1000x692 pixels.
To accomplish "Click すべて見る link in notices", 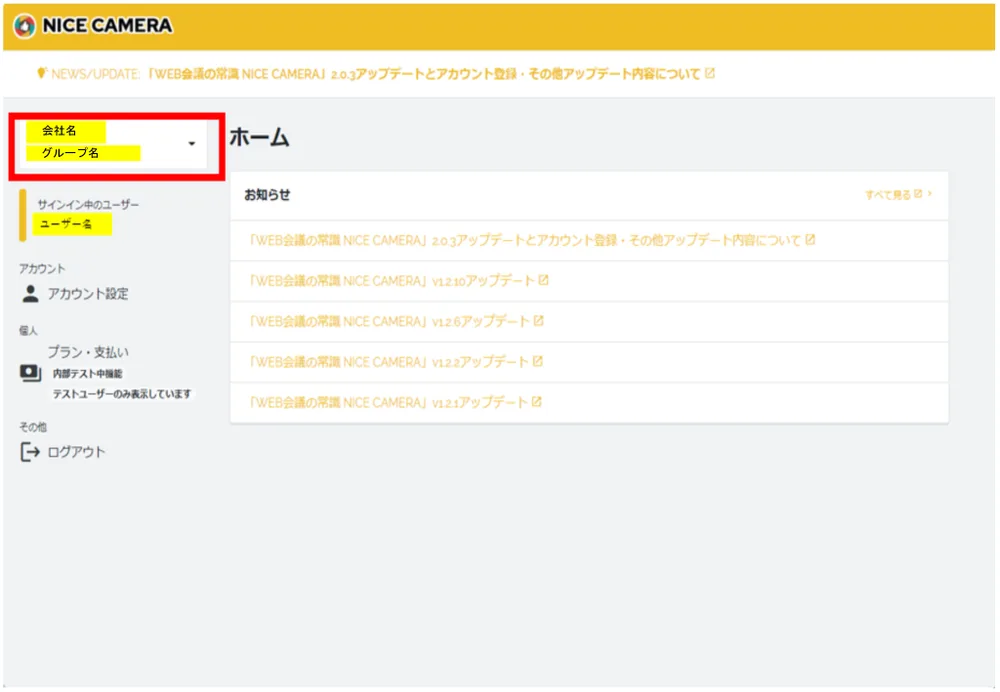I will [887, 195].
